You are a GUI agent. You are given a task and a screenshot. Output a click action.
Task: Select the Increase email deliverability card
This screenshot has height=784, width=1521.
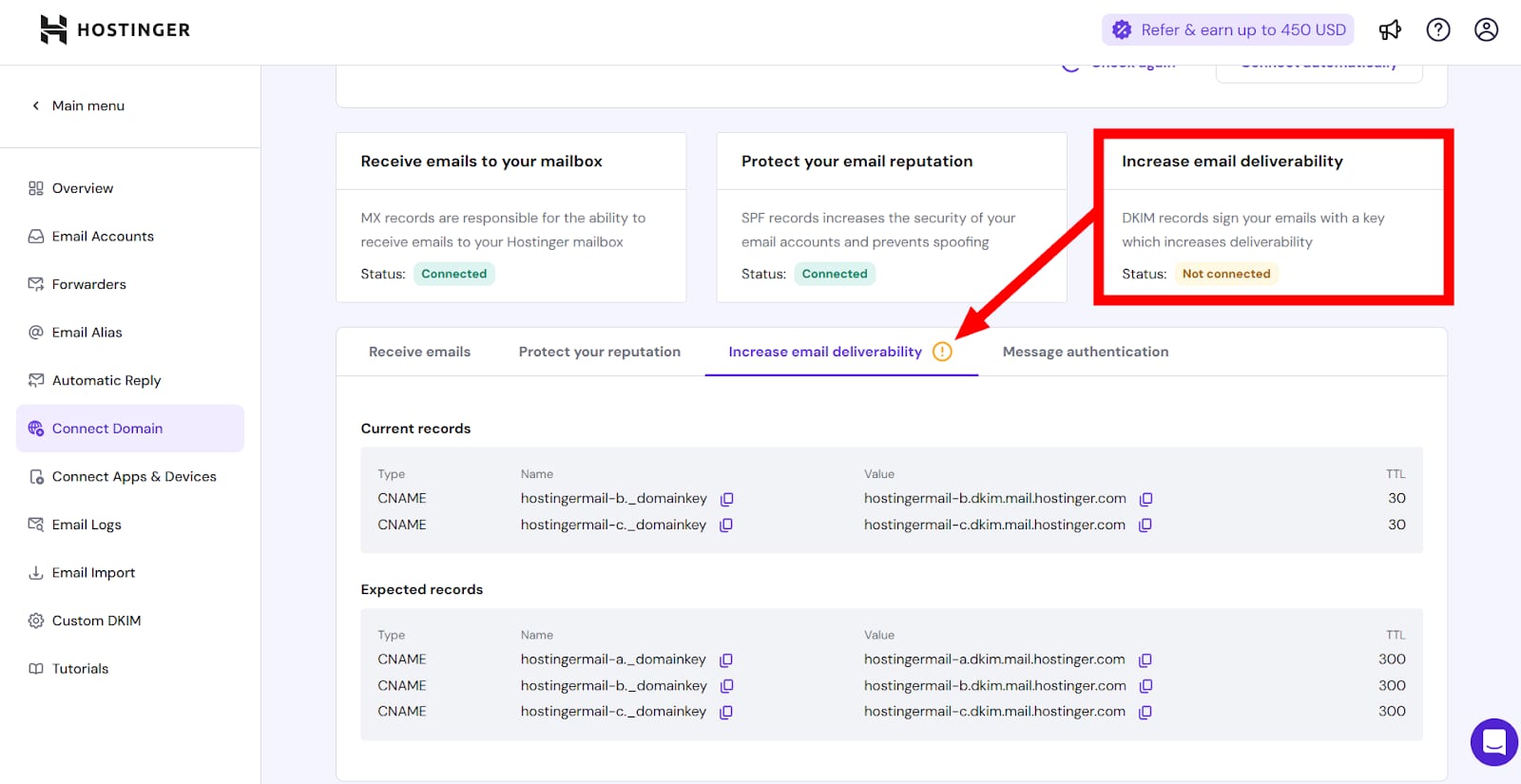pos(1272,218)
